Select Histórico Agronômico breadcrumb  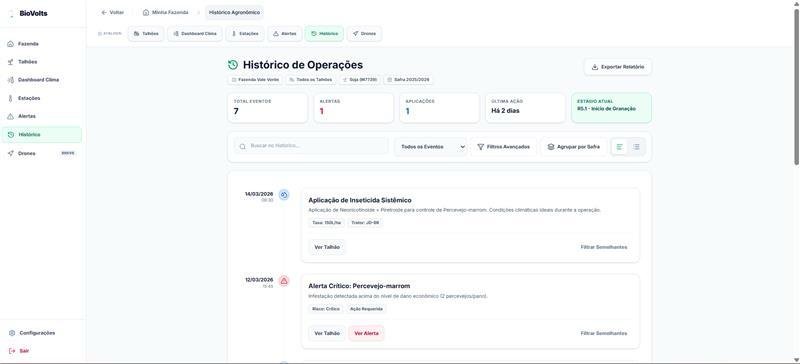pyautogui.click(x=234, y=12)
